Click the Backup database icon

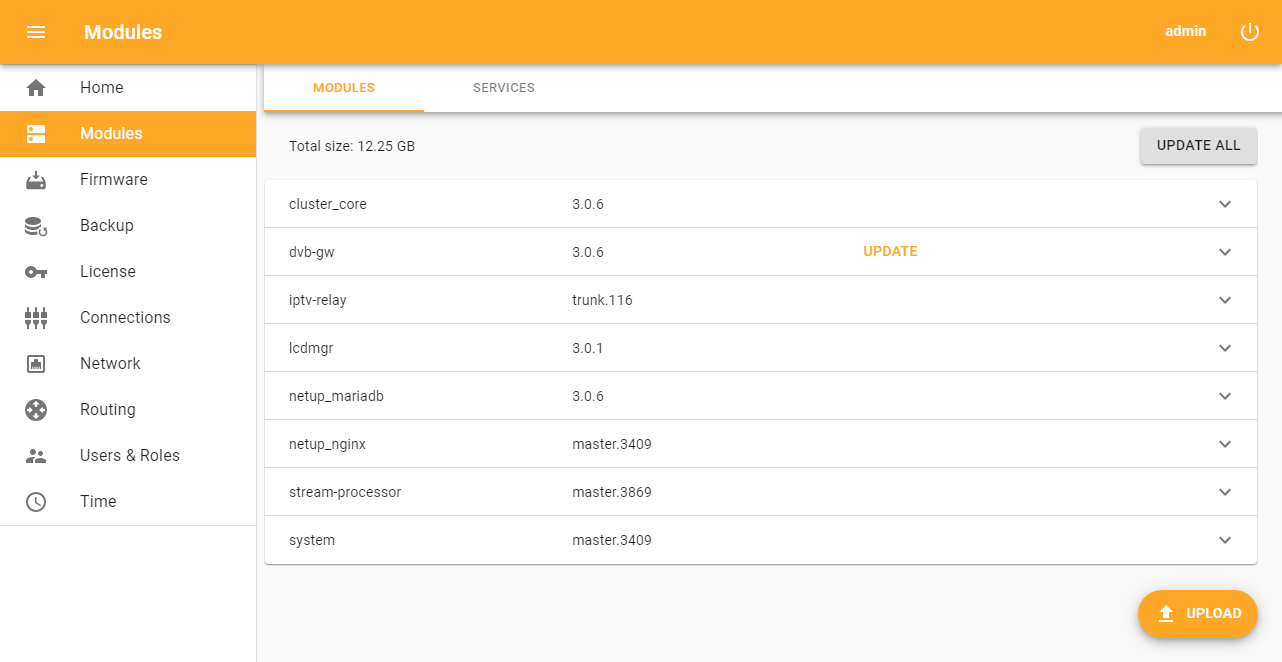tap(36, 226)
